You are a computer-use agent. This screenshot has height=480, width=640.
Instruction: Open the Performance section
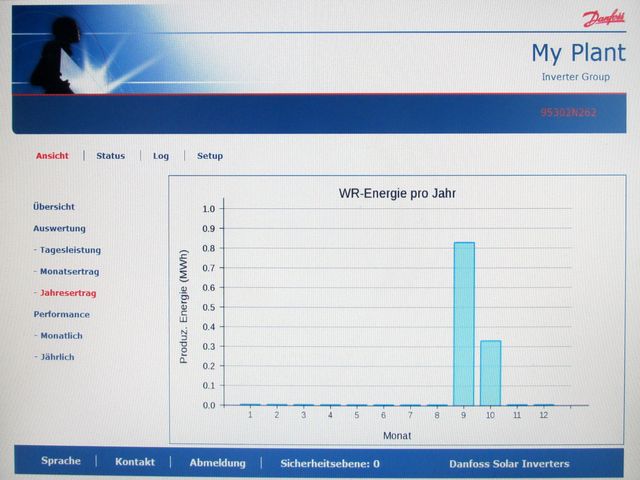tap(62, 314)
